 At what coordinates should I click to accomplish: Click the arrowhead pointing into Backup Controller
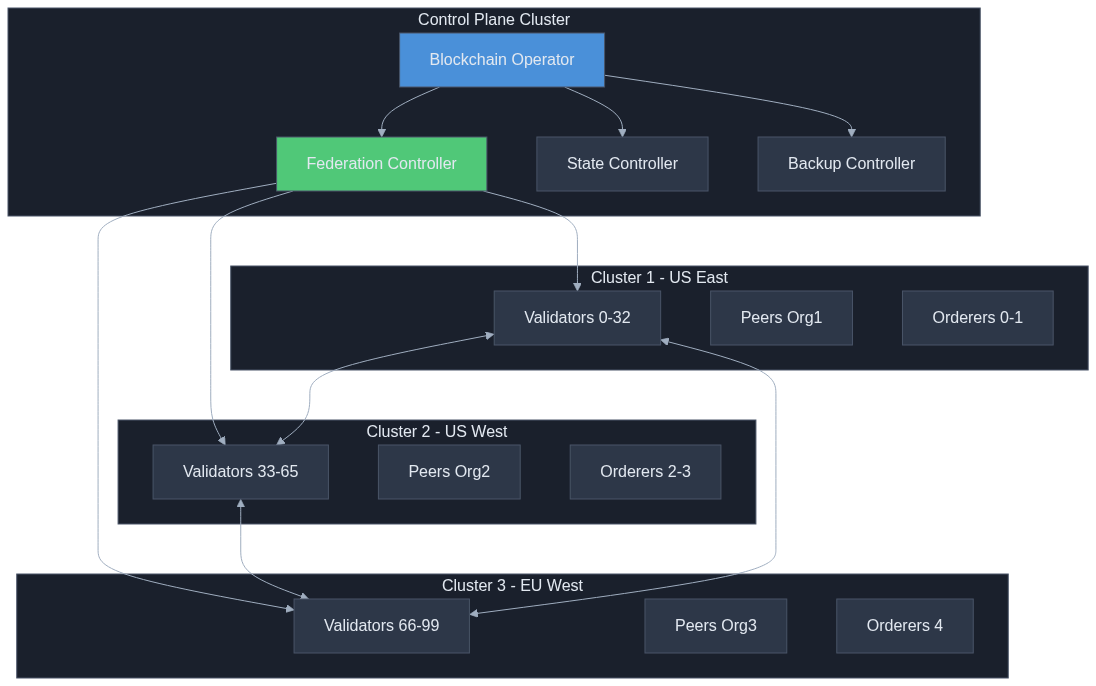(x=851, y=132)
